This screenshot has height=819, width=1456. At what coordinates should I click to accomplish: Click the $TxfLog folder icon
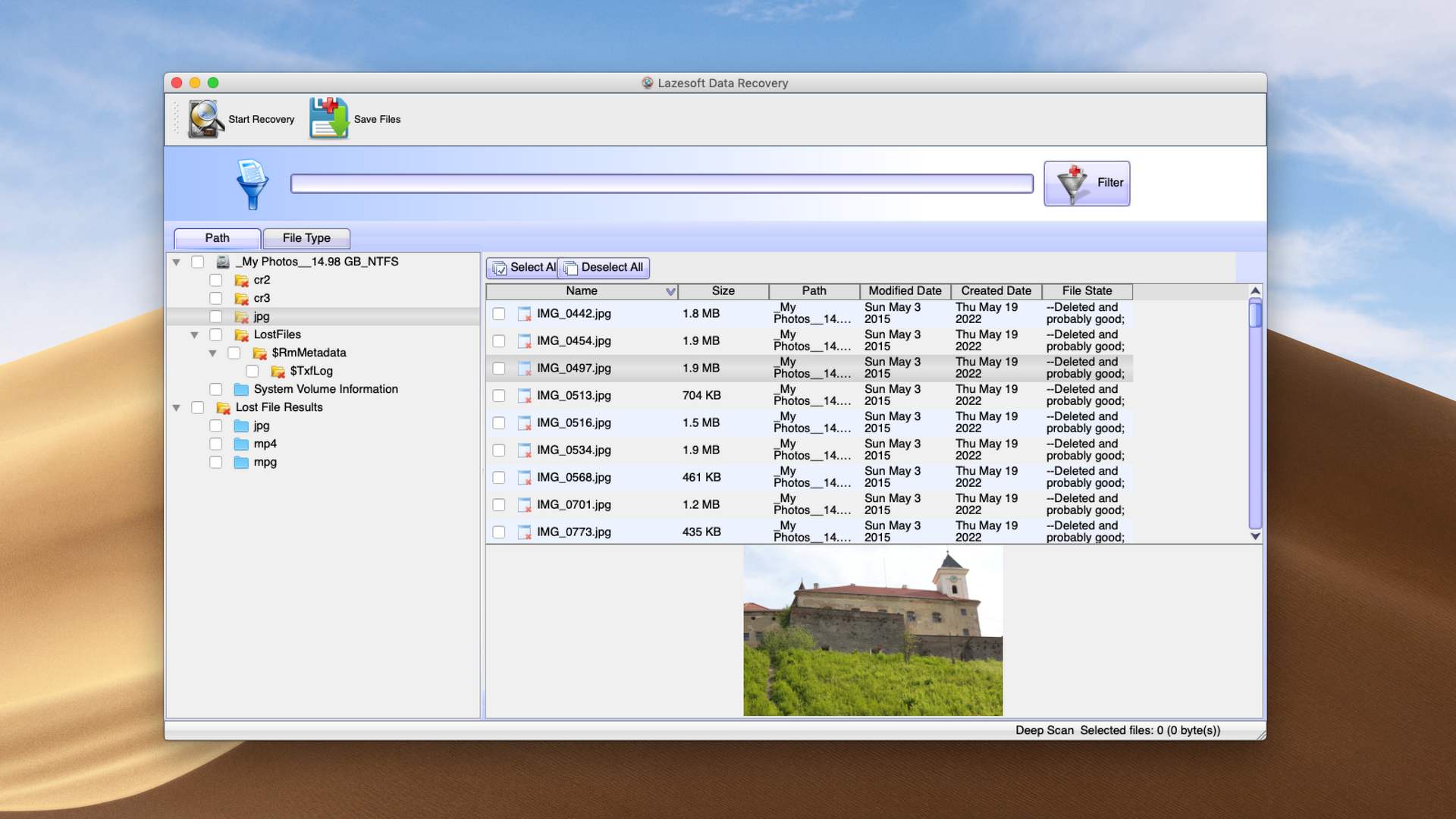point(278,371)
